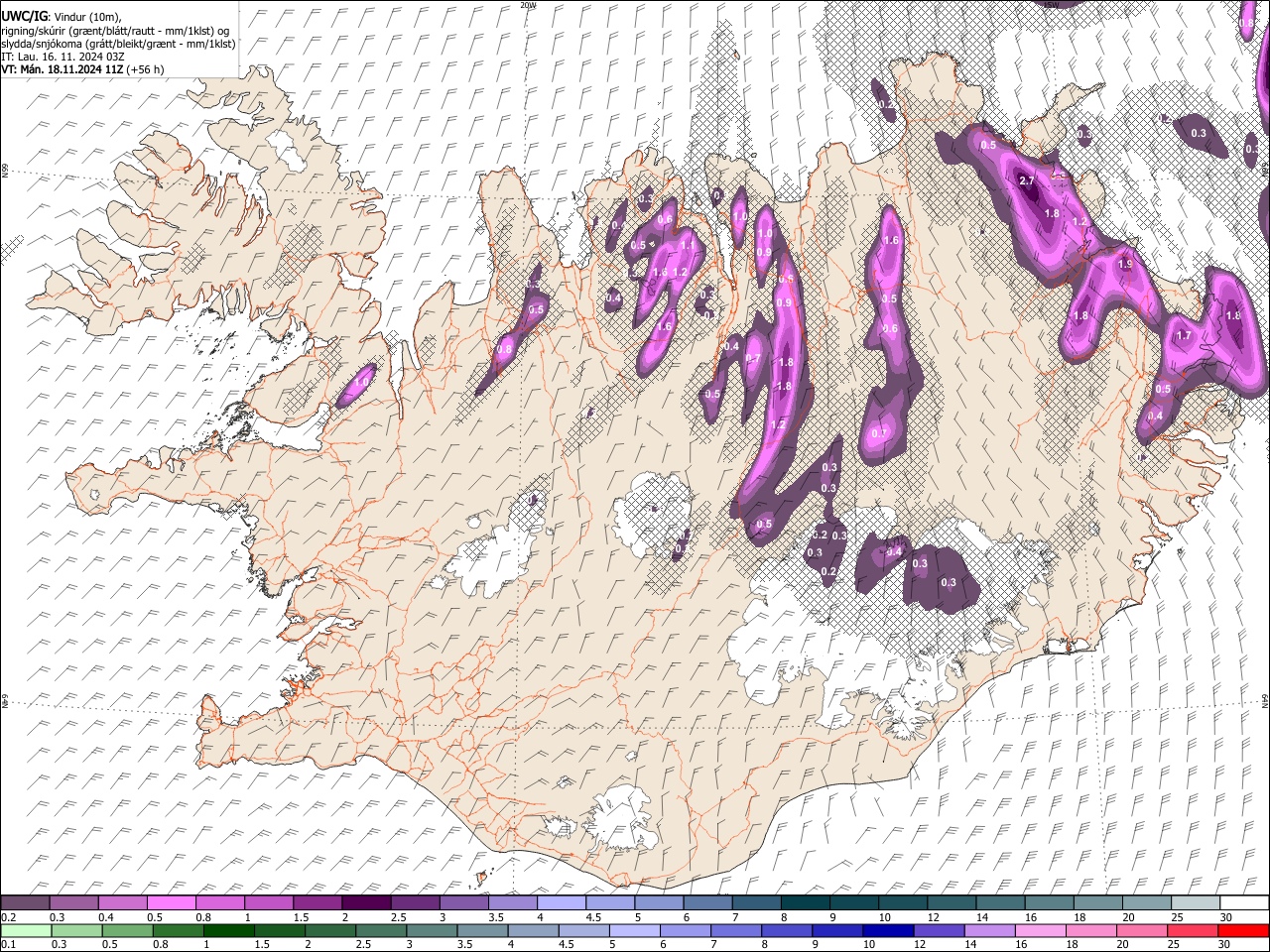Select the deep blue swatch between 10 and 12
The height and width of the screenshot is (952, 1270).
click(887, 930)
